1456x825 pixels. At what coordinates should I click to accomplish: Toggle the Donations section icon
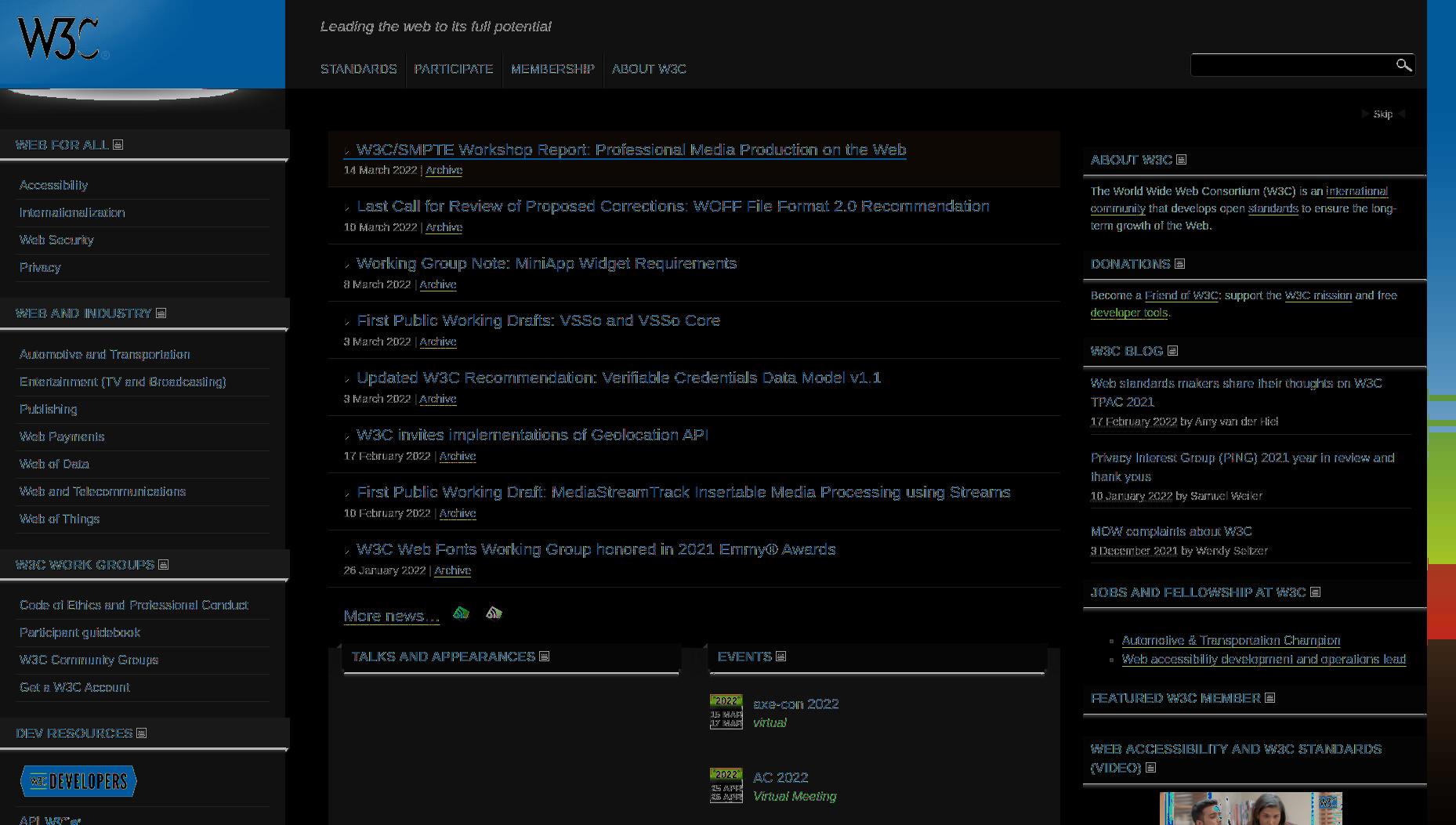tap(1179, 264)
